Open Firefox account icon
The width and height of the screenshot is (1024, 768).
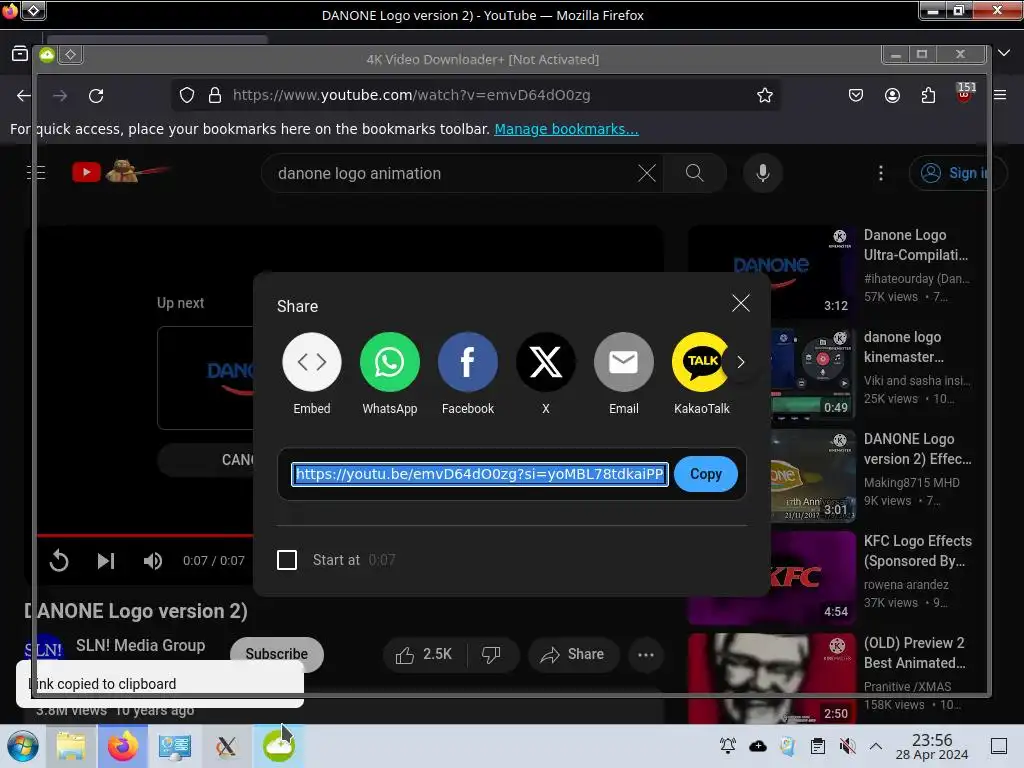pyautogui.click(x=892, y=95)
